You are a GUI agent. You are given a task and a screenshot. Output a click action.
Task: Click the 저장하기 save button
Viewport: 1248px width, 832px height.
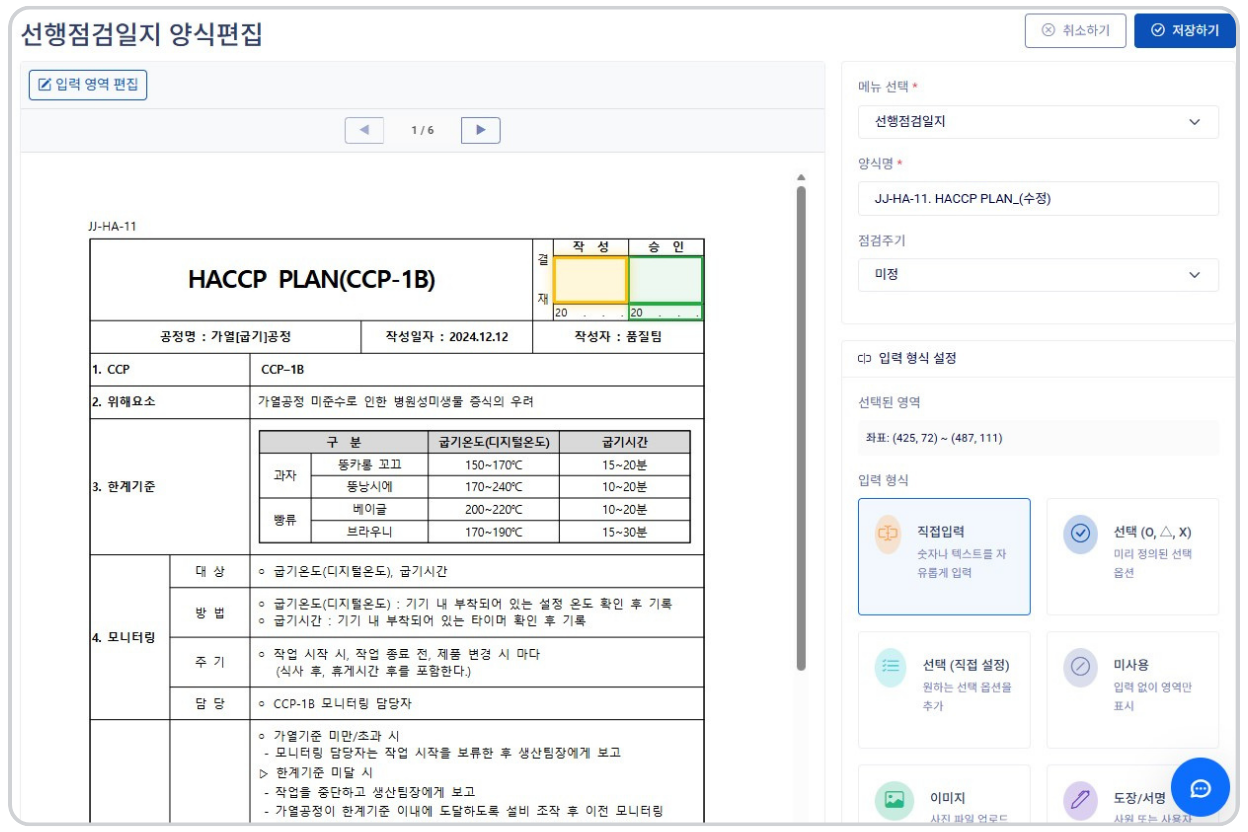tap(1185, 30)
